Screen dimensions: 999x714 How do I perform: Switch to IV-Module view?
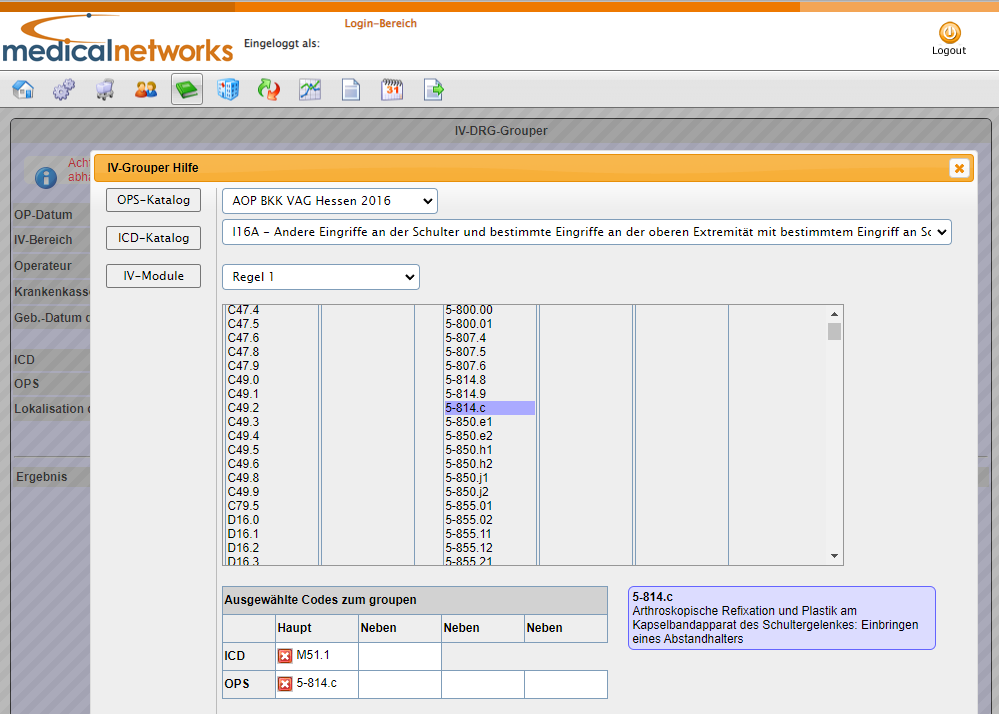pos(154,276)
